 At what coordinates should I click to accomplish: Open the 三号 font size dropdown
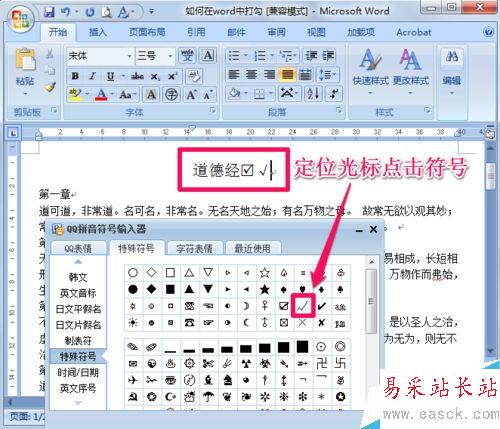point(170,56)
